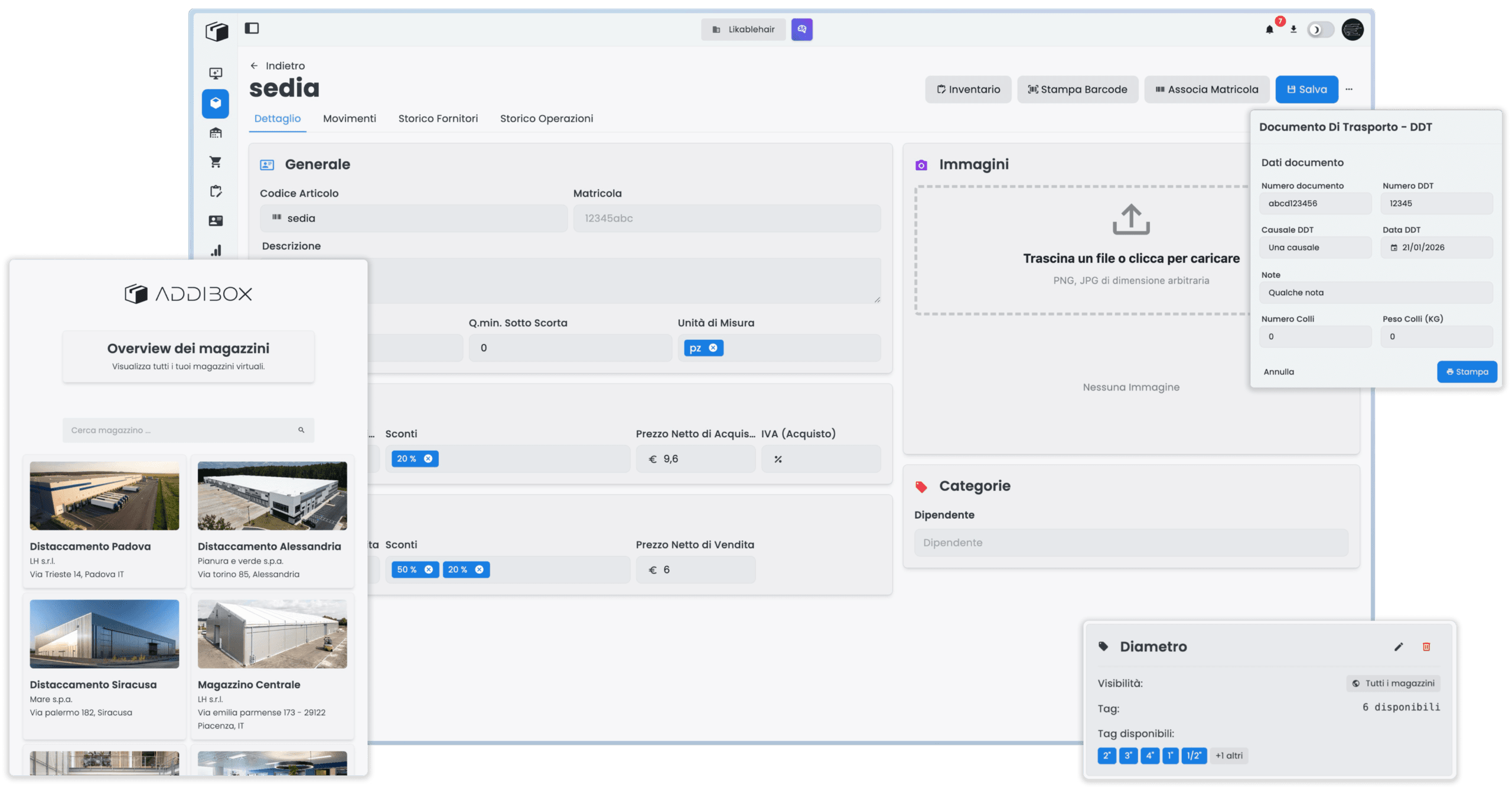Expand the Dipendente category dropdown
The width and height of the screenshot is (1512, 787).
pos(1130,542)
